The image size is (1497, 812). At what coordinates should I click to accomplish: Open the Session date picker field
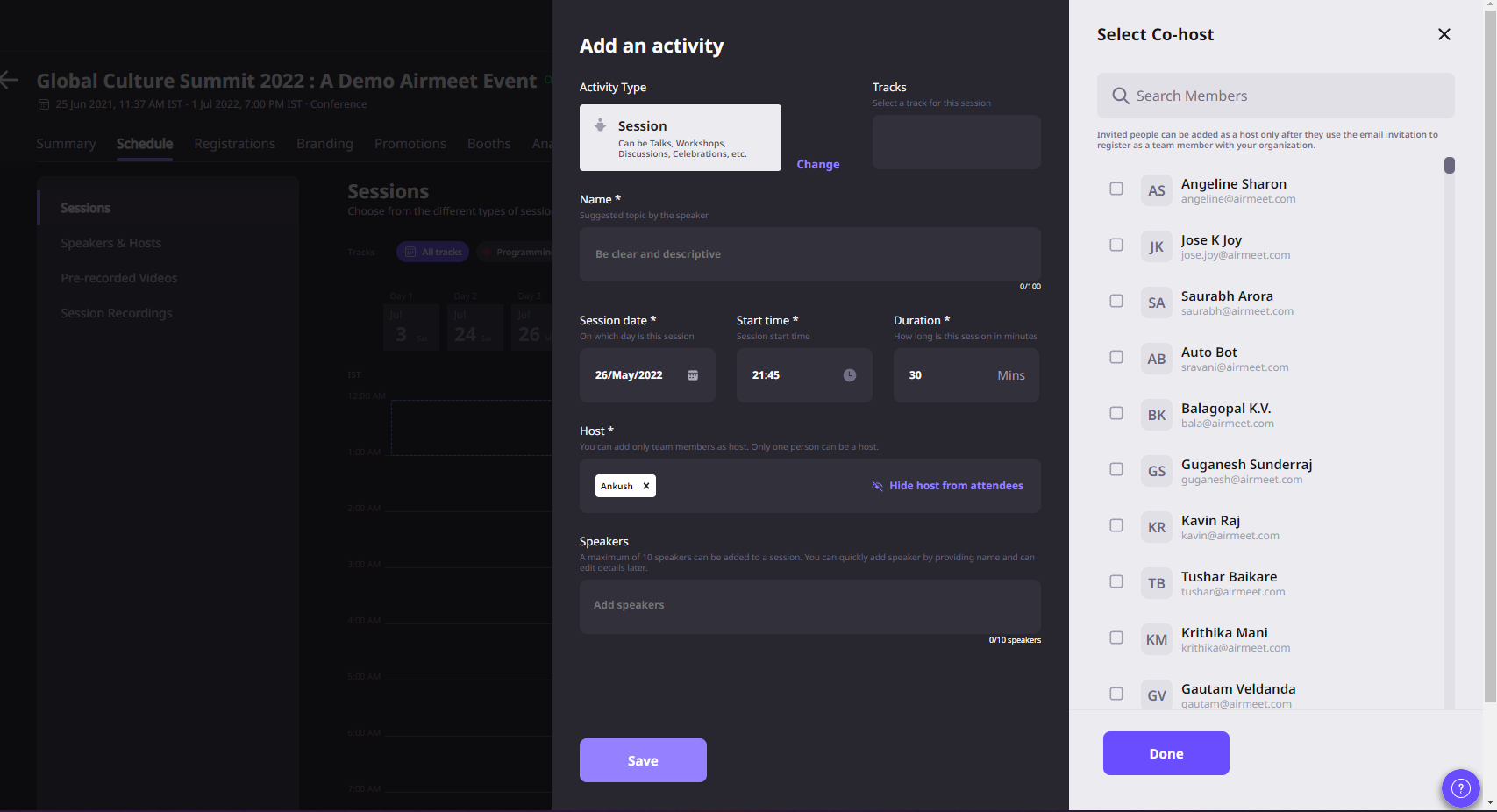coord(647,375)
